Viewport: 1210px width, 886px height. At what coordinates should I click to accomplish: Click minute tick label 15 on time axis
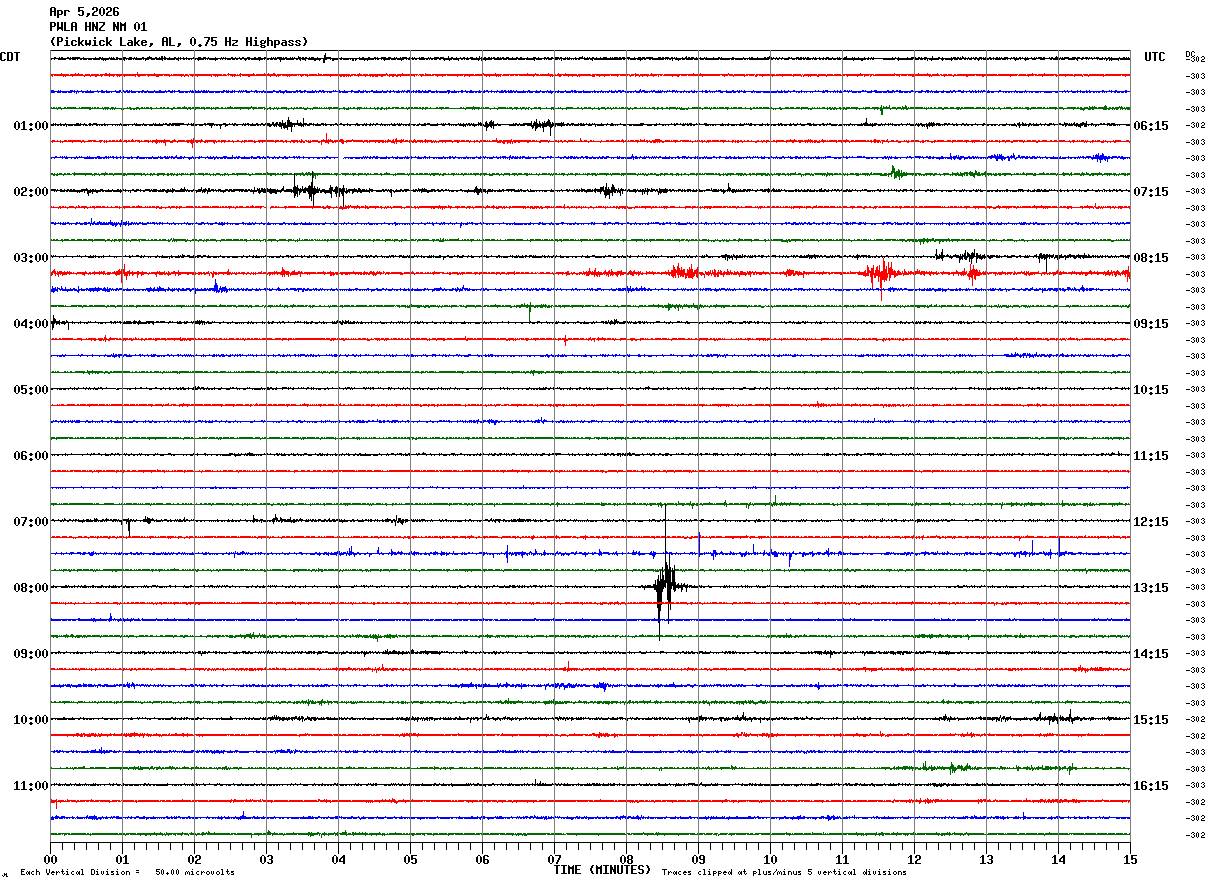coord(1130,859)
